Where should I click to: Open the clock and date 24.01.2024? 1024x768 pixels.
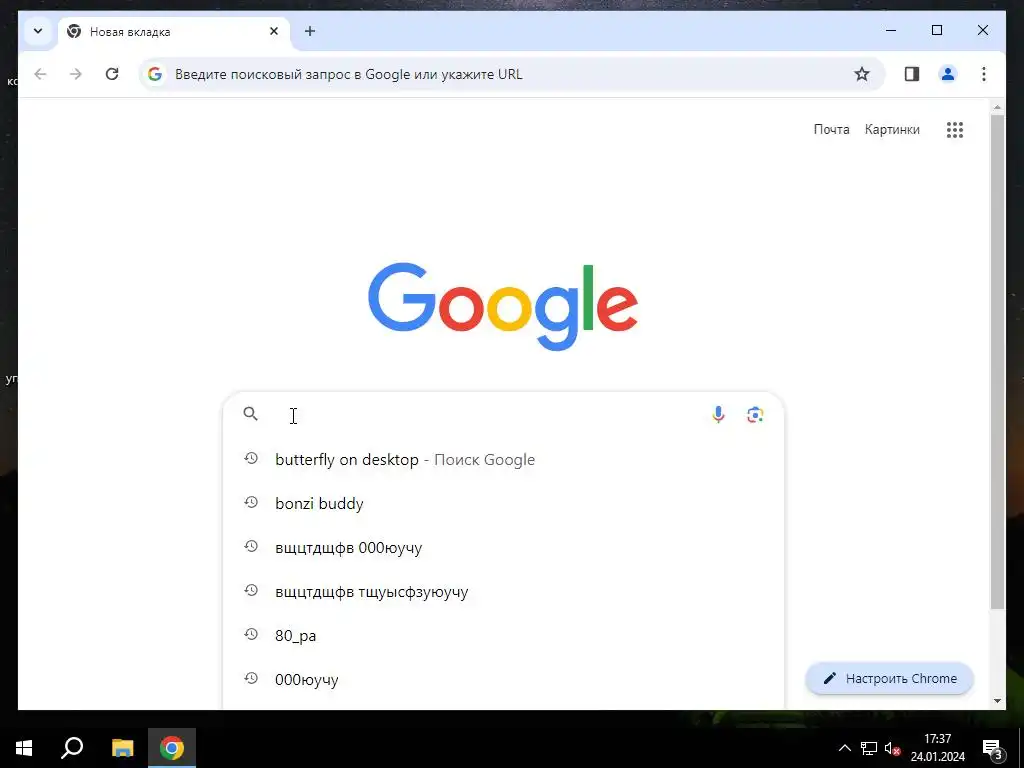pyautogui.click(x=938, y=748)
